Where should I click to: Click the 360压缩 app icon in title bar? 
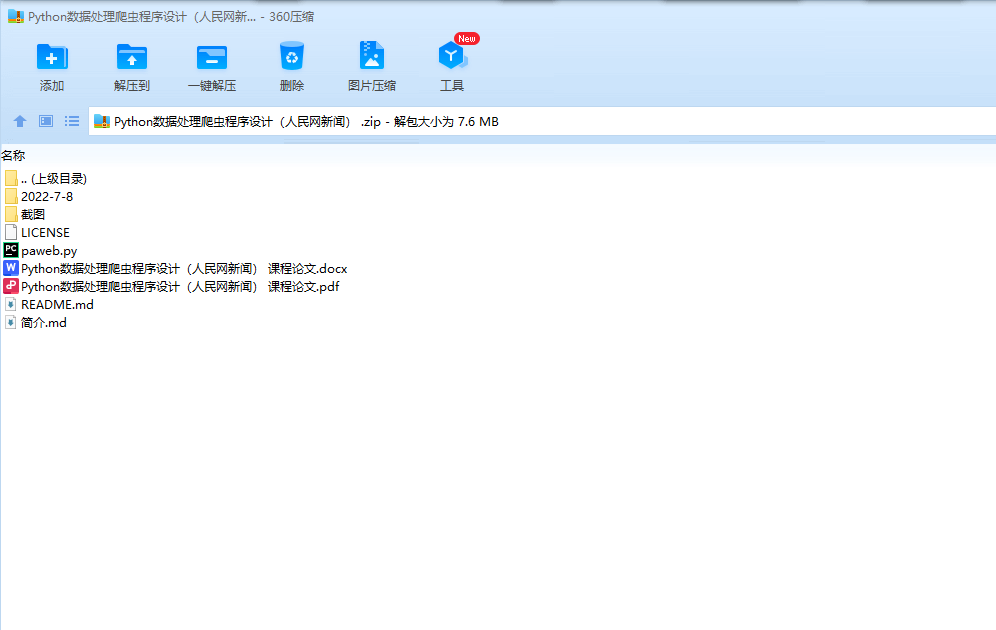click(16, 17)
